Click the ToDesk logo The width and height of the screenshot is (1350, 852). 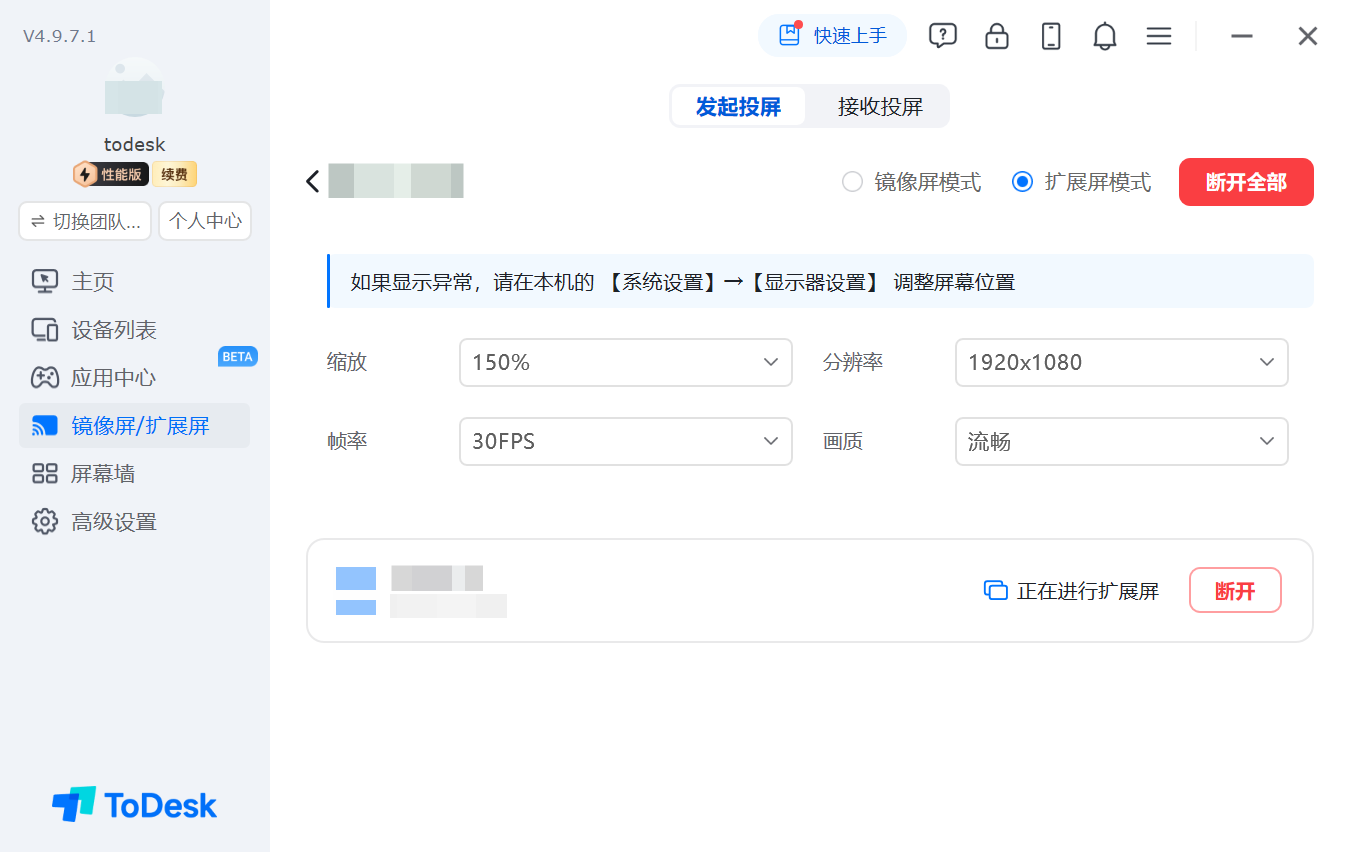134,804
